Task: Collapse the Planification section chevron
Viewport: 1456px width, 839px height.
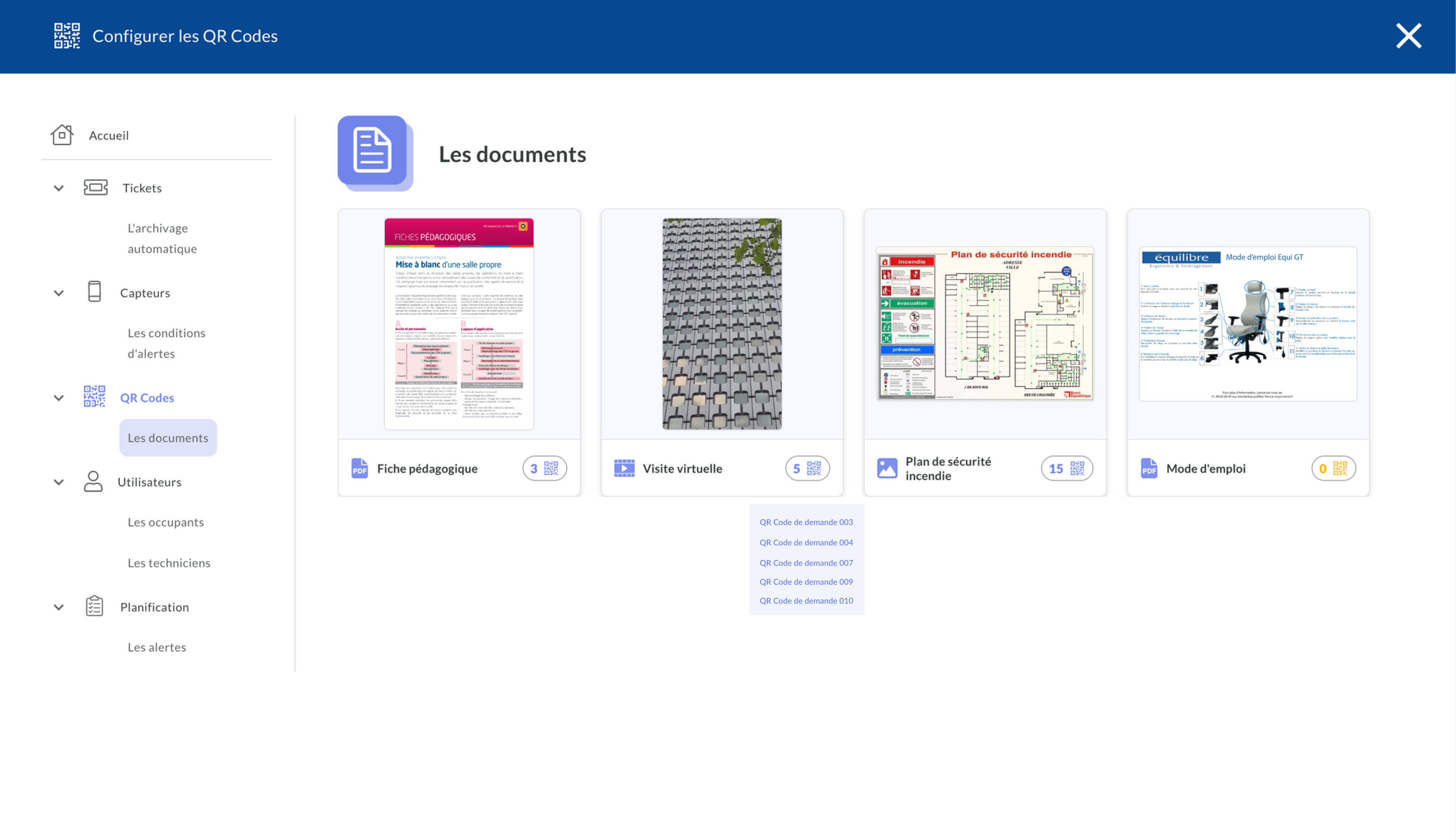Action: tap(59, 607)
